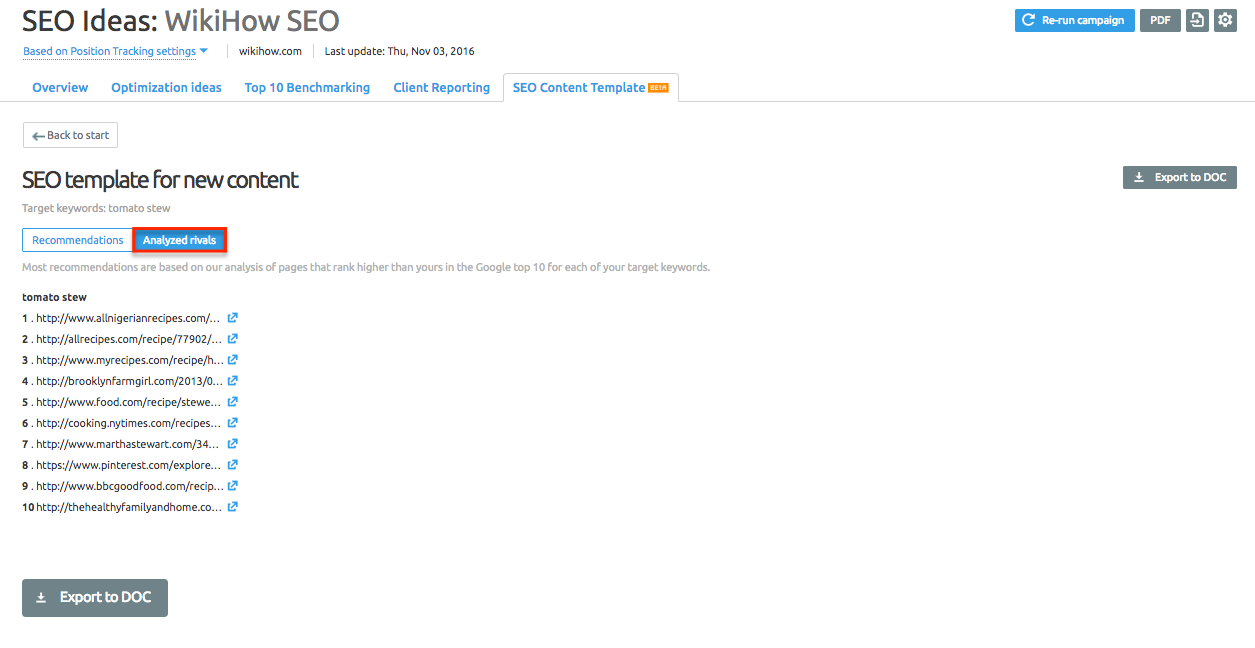Open external link icon for food.com
The height and width of the screenshot is (648, 1255).
click(x=232, y=402)
